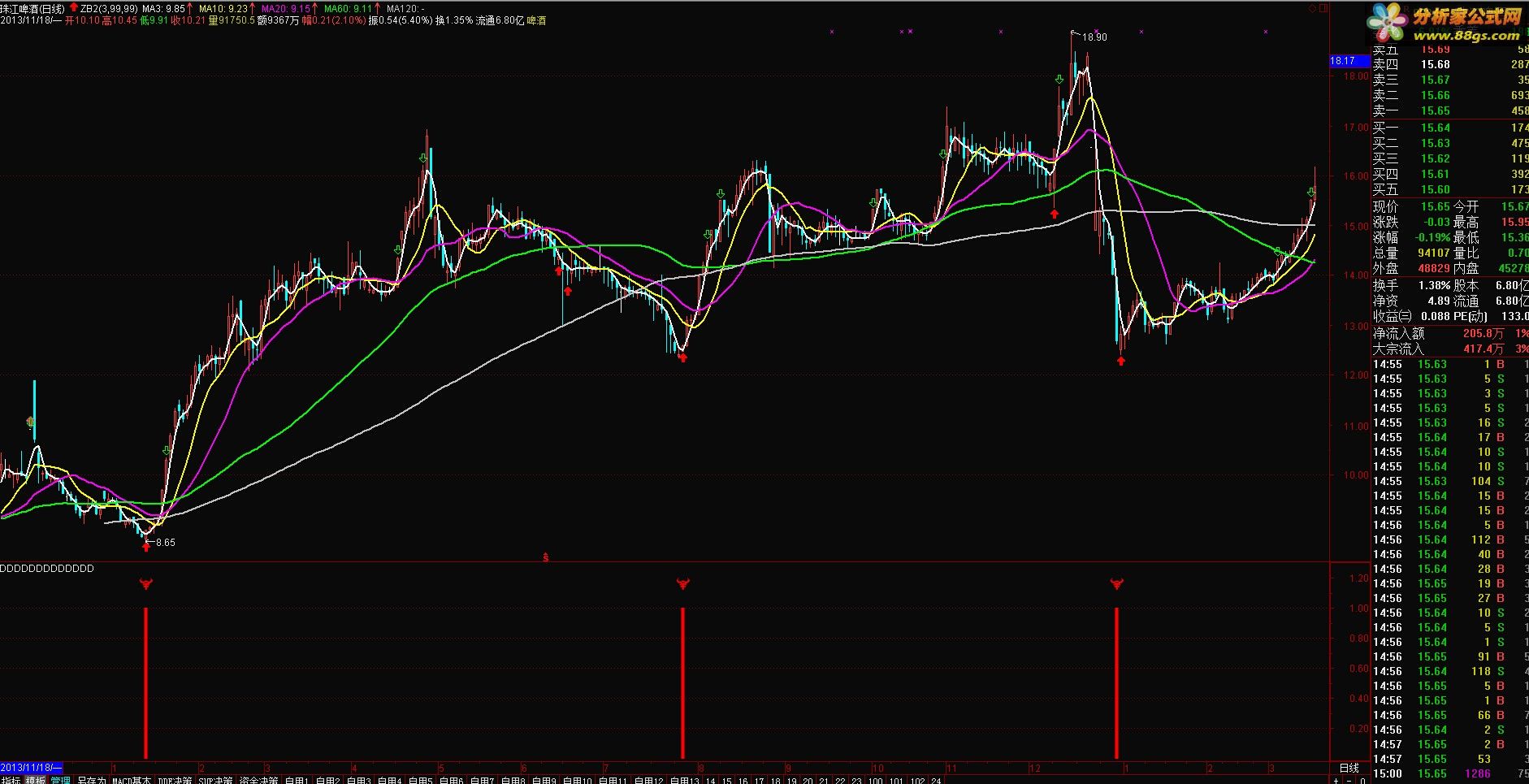Click the DDDDDDDDDDDDDD indicator panel label
Screen dimensions: 1529x784
pos(47,569)
